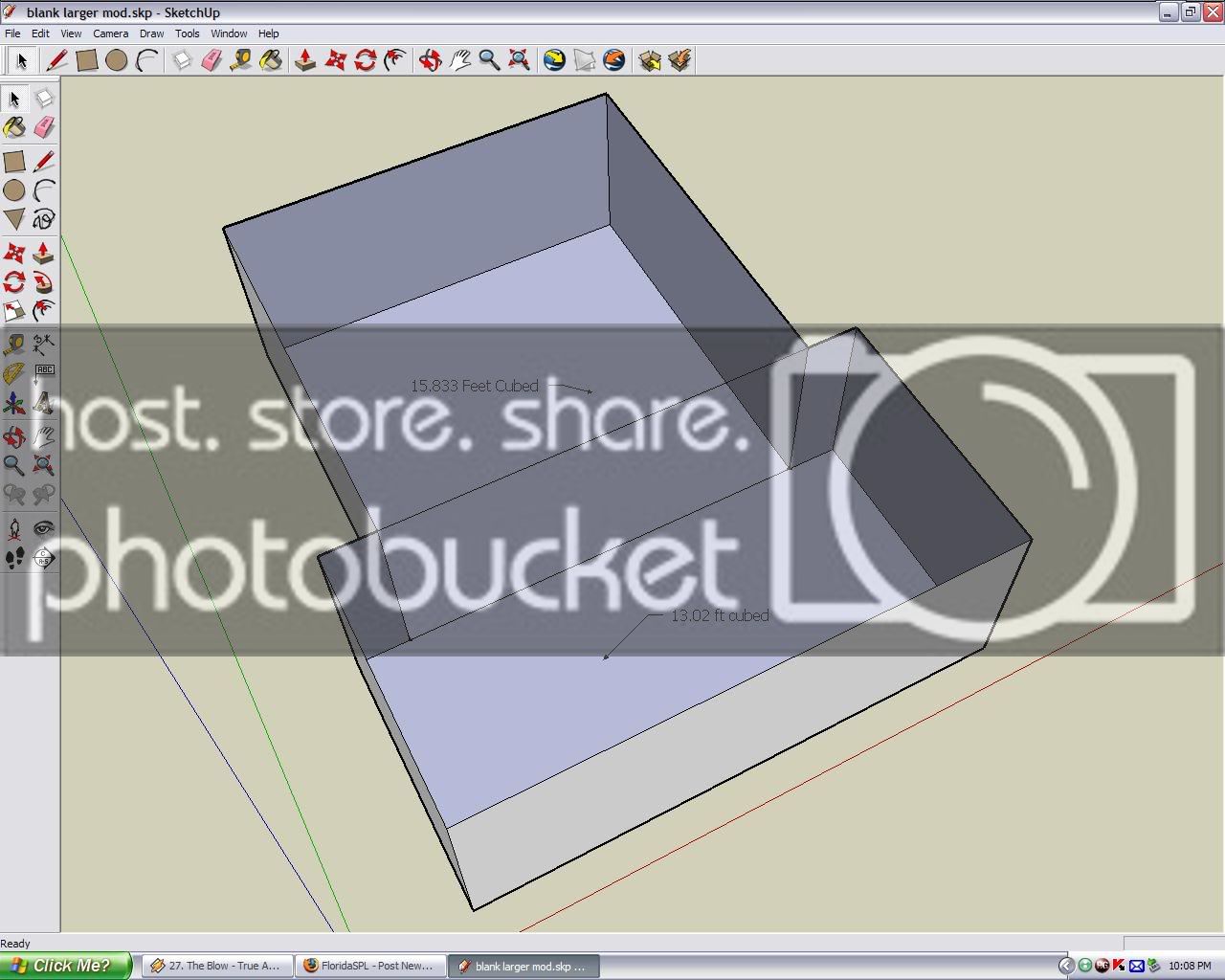The height and width of the screenshot is (980, 1225).
Task: Select the Walk footprints tool
Action: tap(14, 558)
